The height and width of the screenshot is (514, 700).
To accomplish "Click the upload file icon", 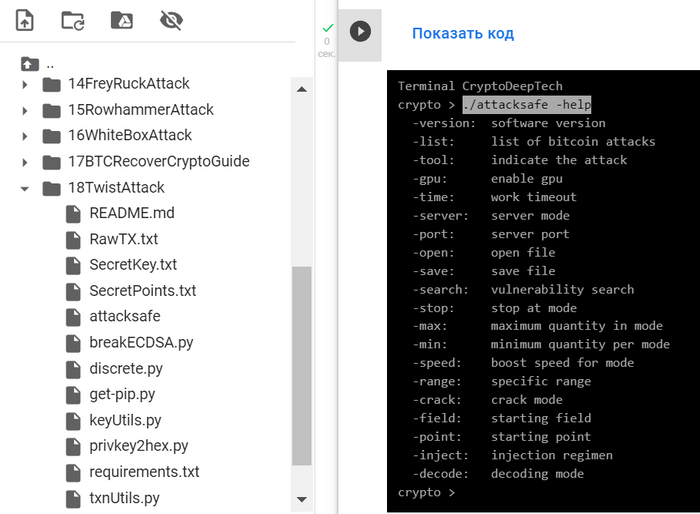I will (x=25, y=21).
